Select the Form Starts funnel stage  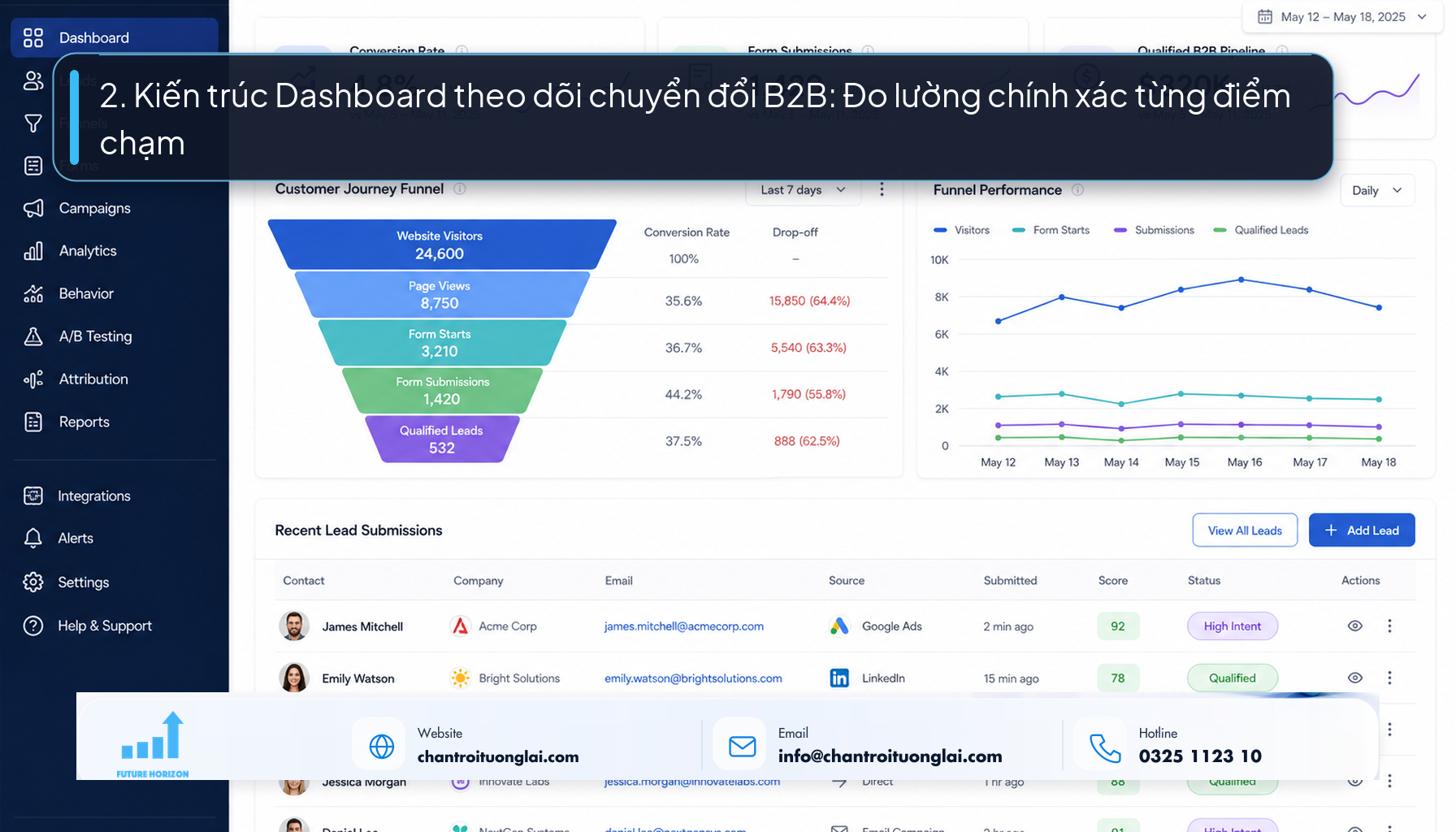(441, 342)
